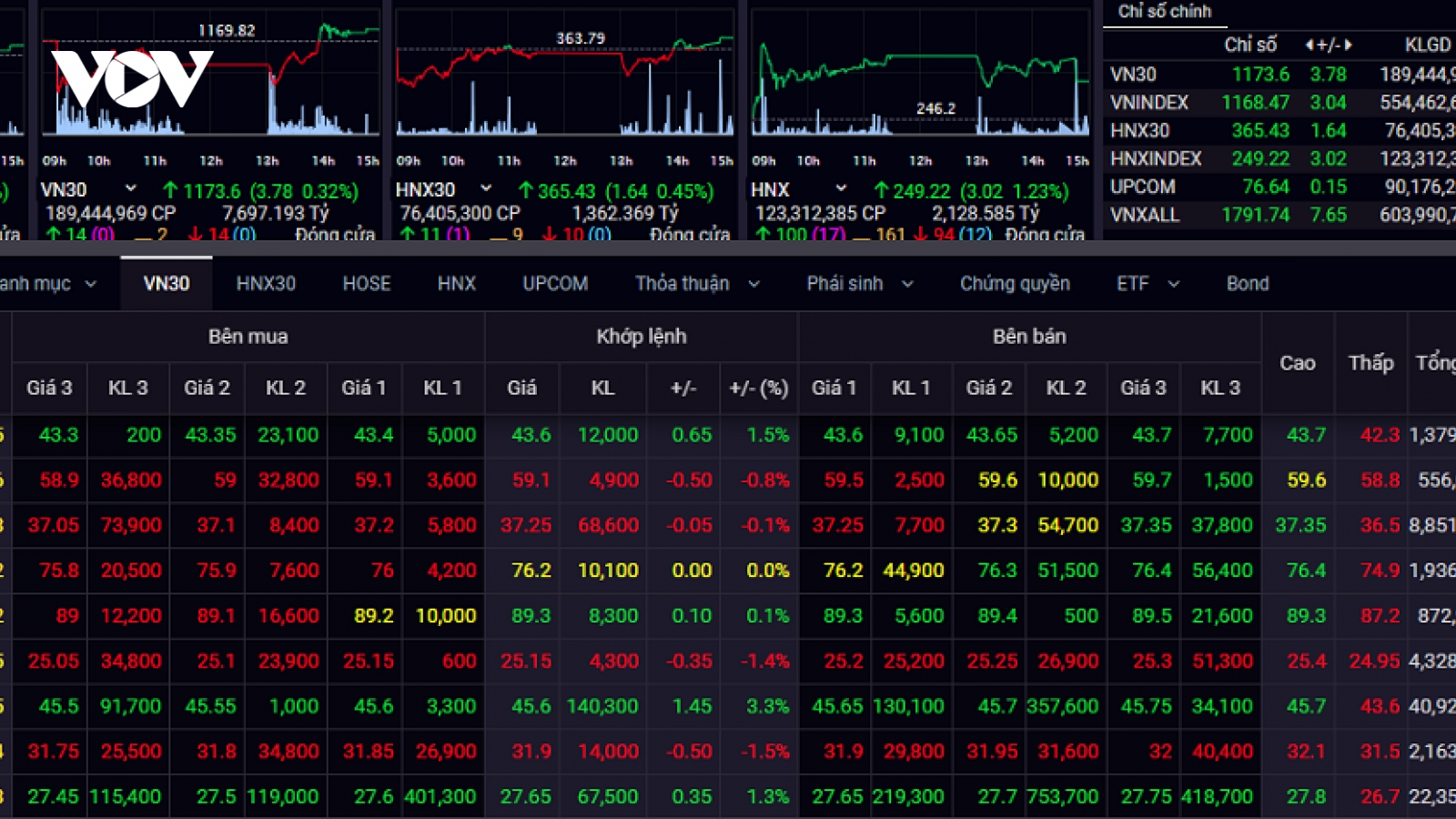Select the Chỉ số chính panel tab
The width and height of the screenshot is (1456, 819).
(1165, 12)
